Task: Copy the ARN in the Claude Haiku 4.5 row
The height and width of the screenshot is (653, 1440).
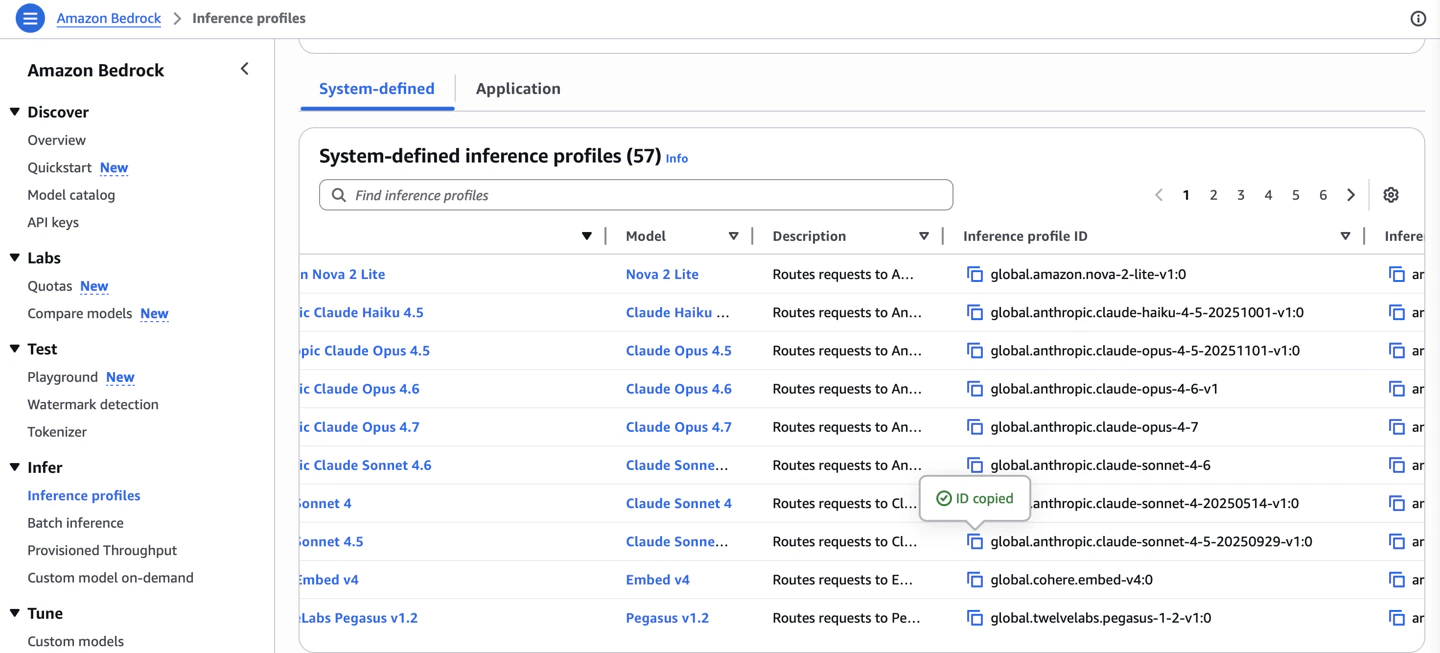Action: (x=1397, y=312)
